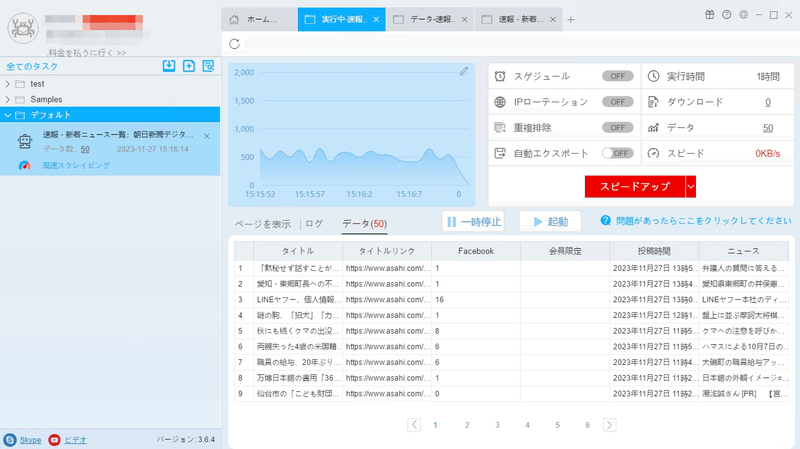The image size is (800, 449).
Task: Click the download count value 0
Action: [768, 102]
